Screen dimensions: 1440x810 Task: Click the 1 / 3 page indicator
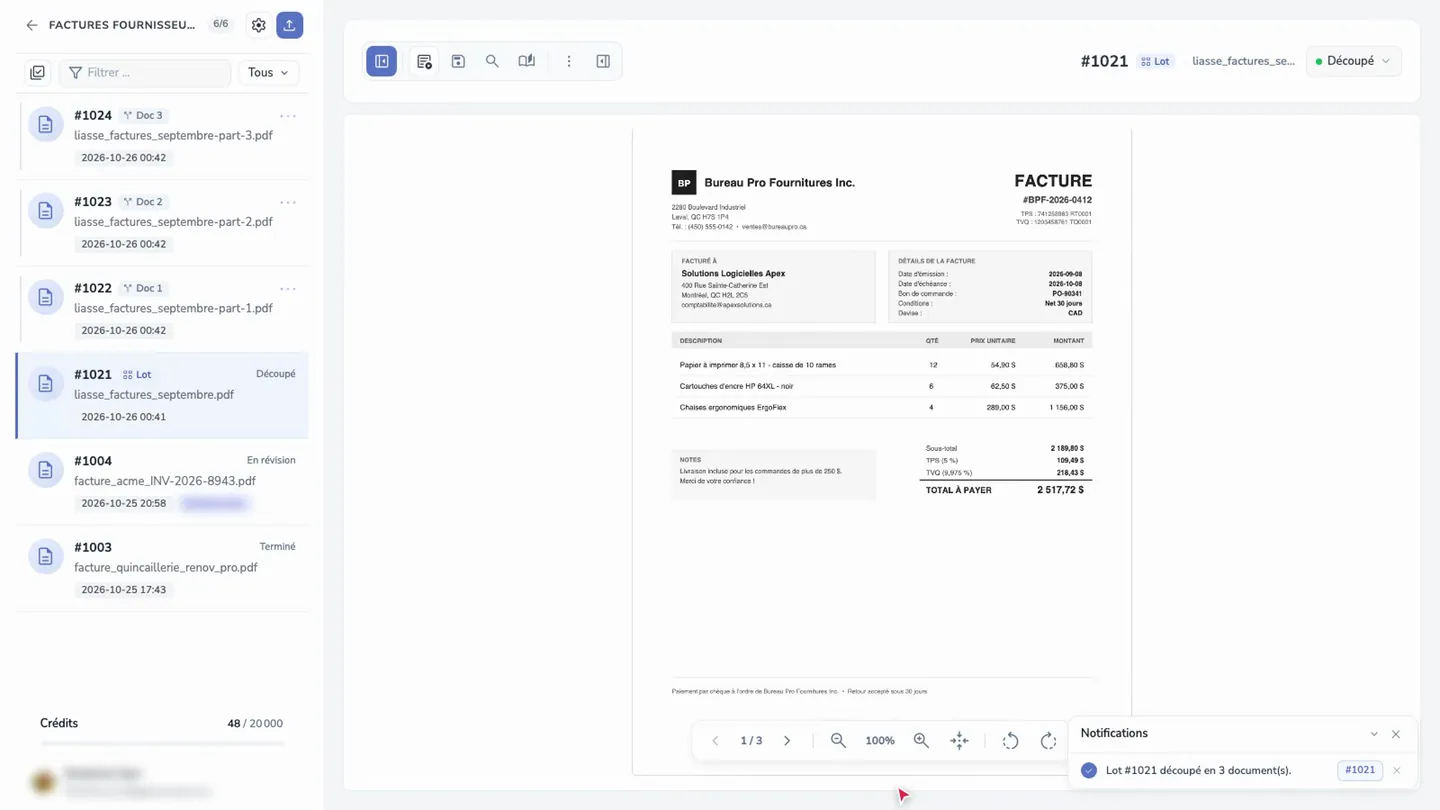point(751,741)
